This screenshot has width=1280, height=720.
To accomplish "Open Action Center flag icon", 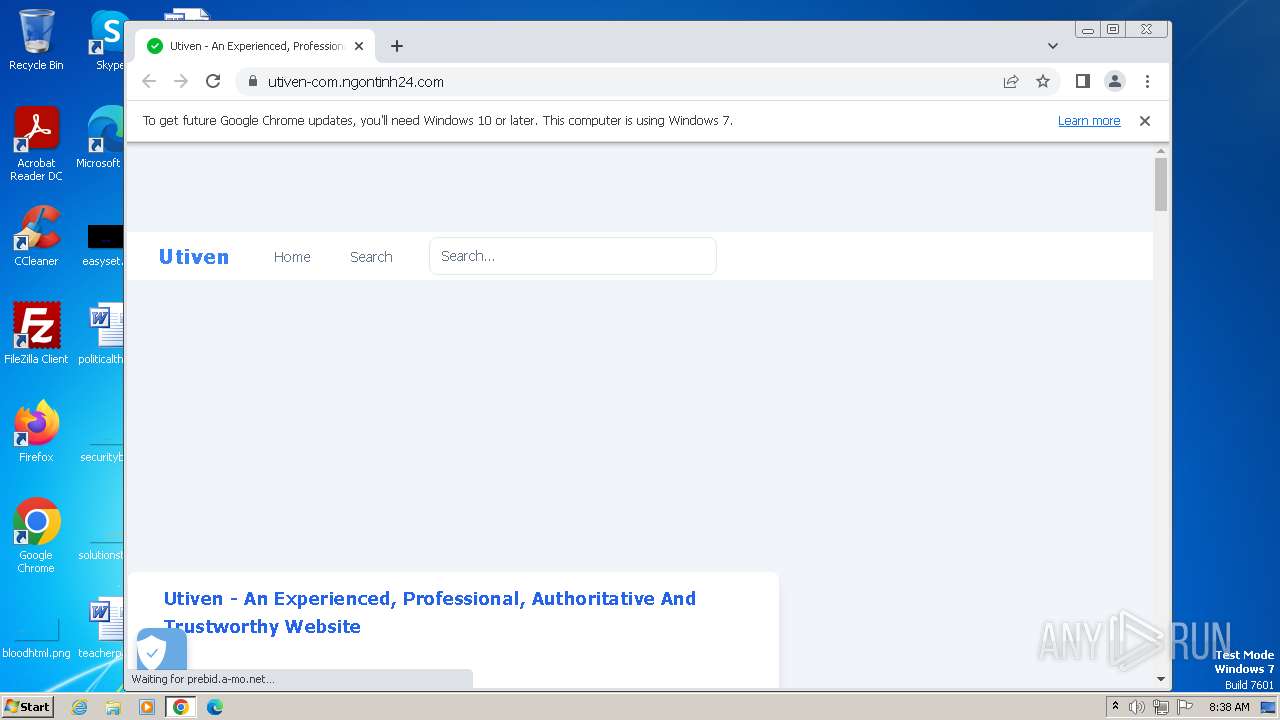I will tap(1185, 707).
